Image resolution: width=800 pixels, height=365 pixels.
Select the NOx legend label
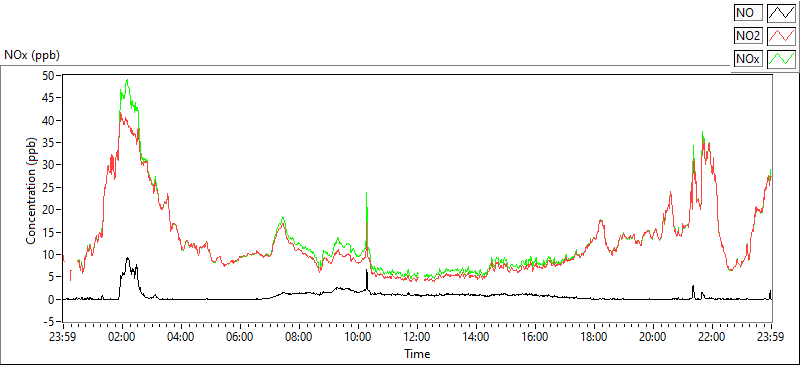[x=748, y=59]
